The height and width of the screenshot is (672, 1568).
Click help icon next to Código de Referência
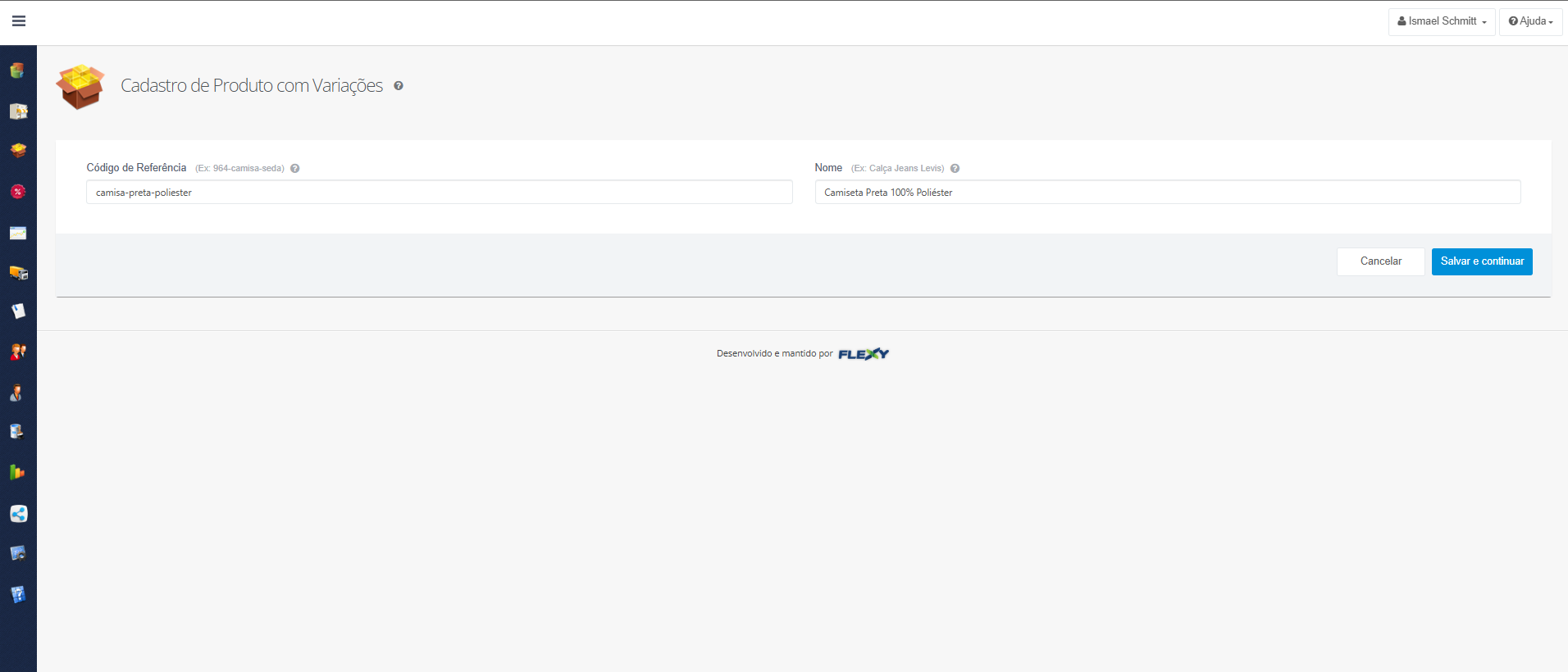coord(295,169)
